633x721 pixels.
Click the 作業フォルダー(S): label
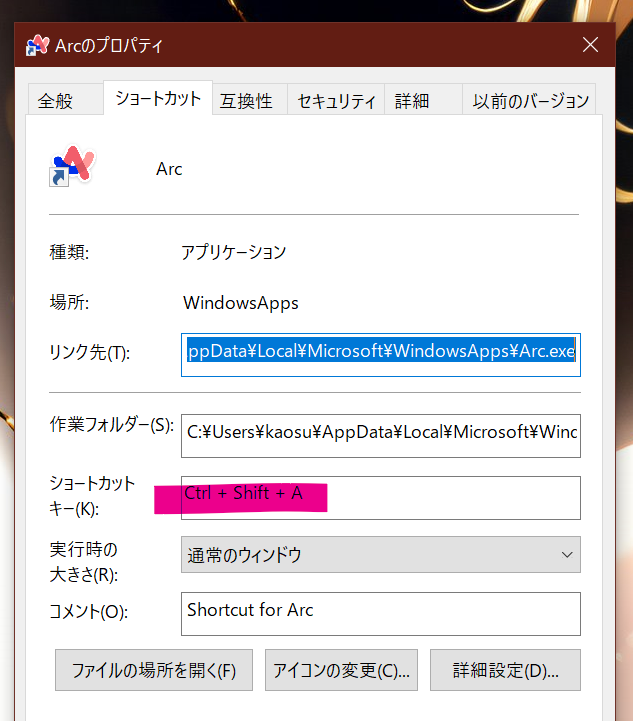[x=112, y=424]
